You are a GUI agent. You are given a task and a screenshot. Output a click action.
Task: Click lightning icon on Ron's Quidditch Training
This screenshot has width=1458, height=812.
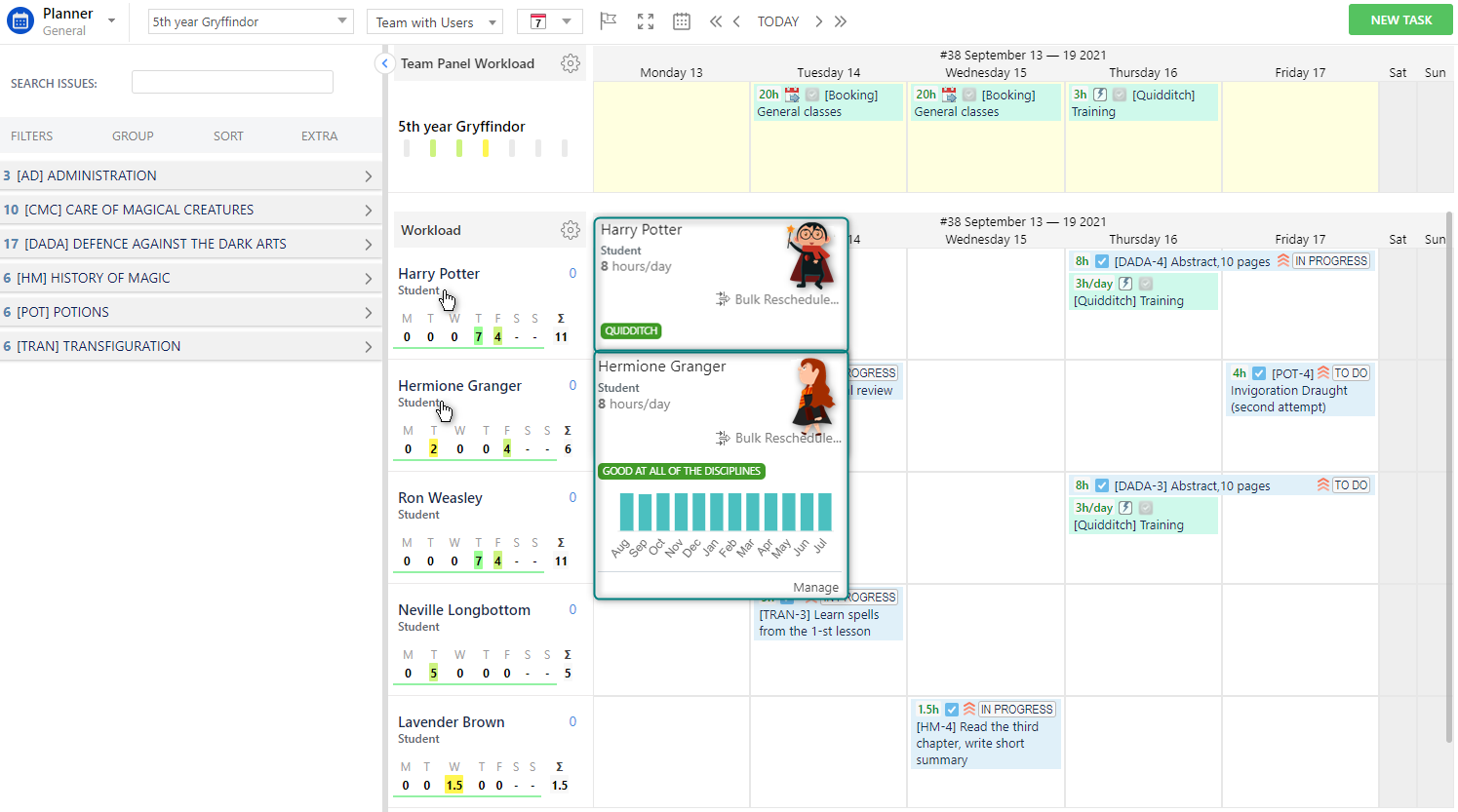click(1125, 508)
